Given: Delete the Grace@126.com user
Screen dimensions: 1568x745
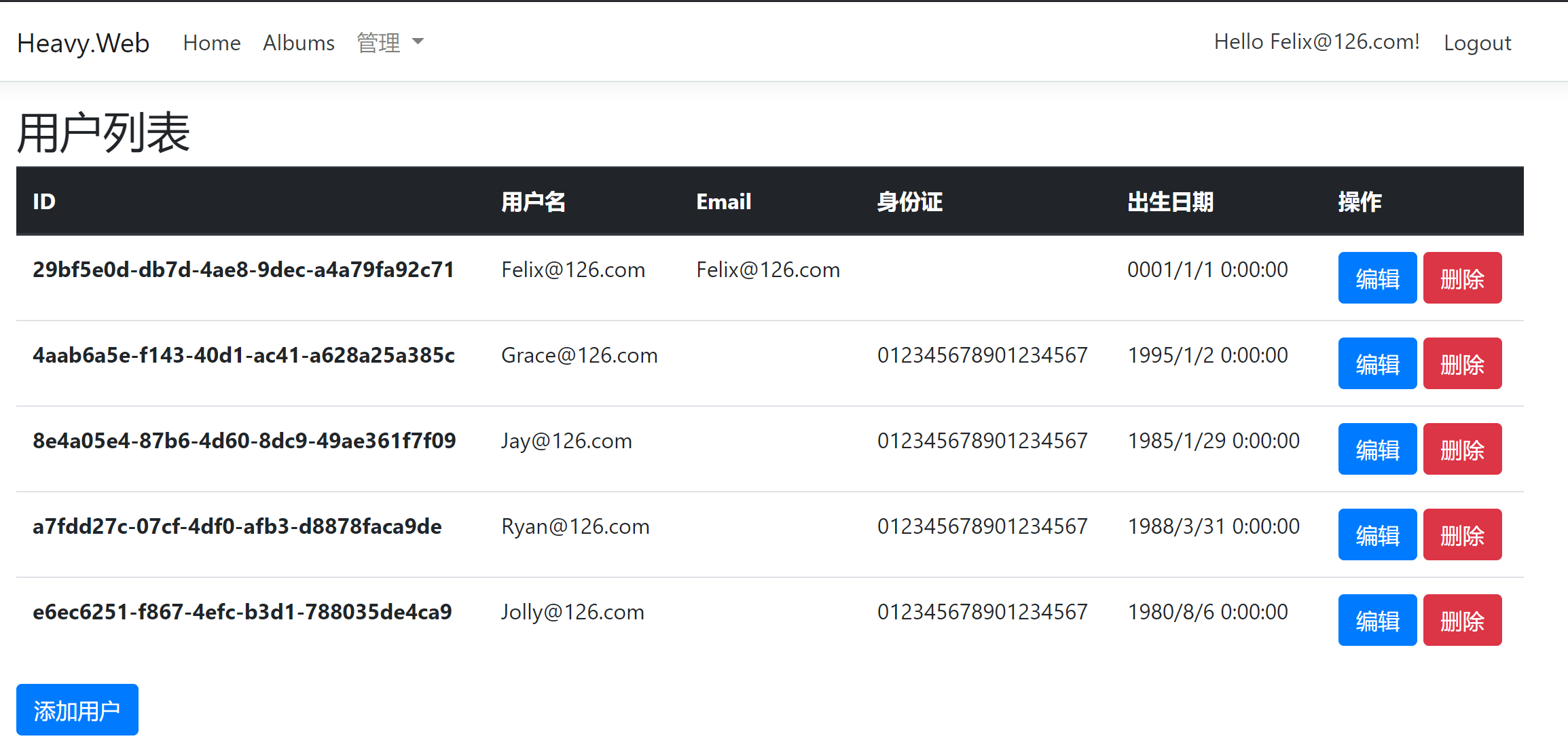Looking at the screenshot, I should point(1461,364).
